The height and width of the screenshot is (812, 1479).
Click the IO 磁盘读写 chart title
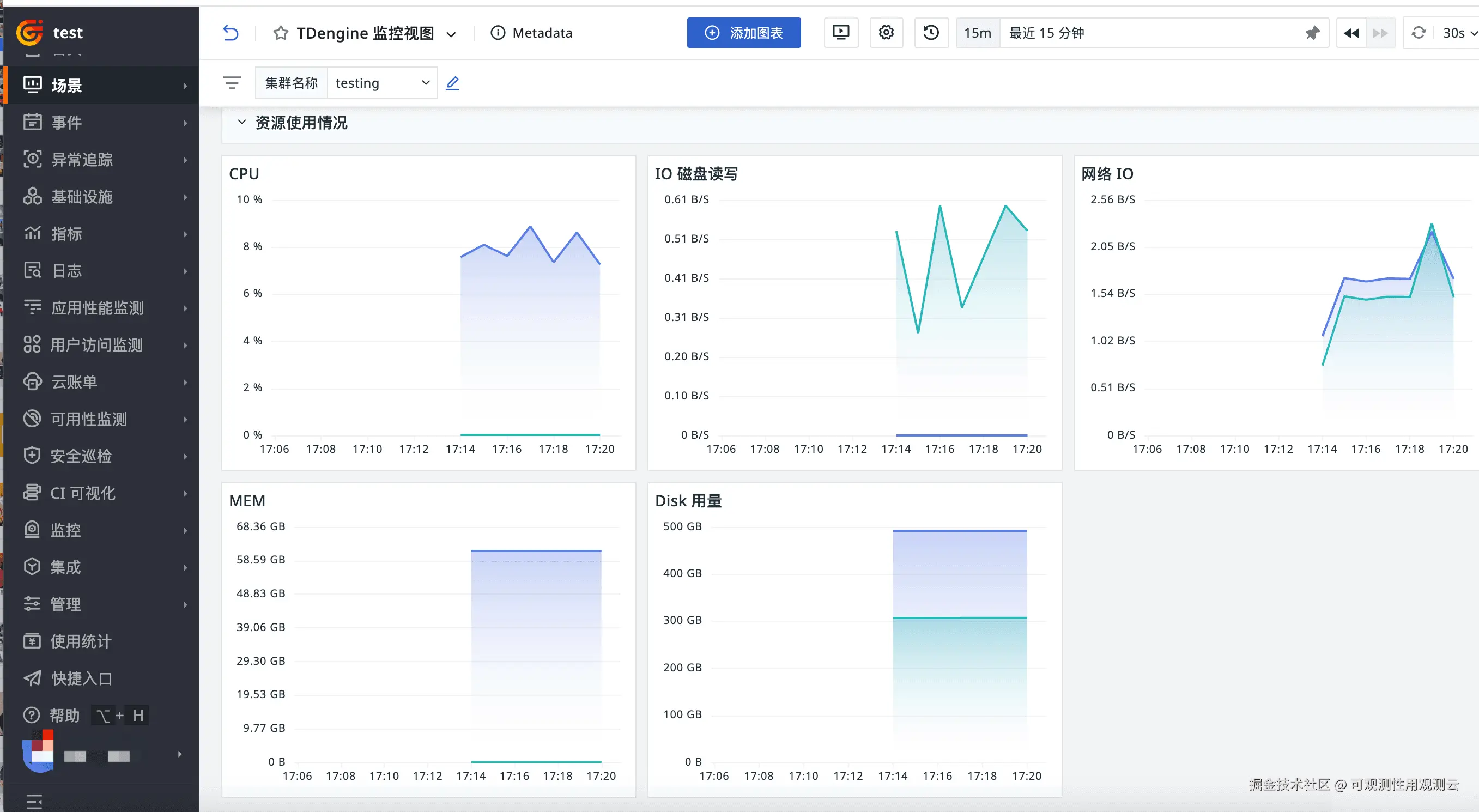pyautogui.click(x=696, y=173)
